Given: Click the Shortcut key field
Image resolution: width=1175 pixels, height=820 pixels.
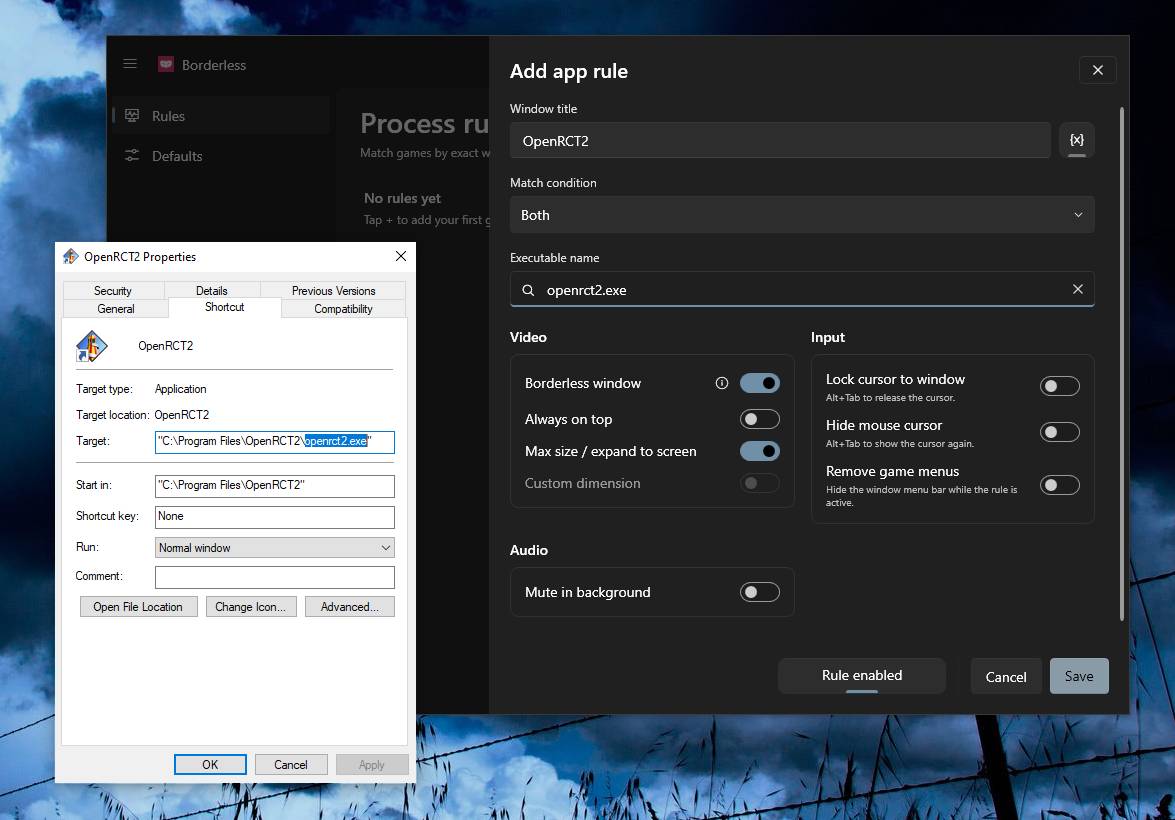Looking at the screenshot, I should [x=274, y=516].
